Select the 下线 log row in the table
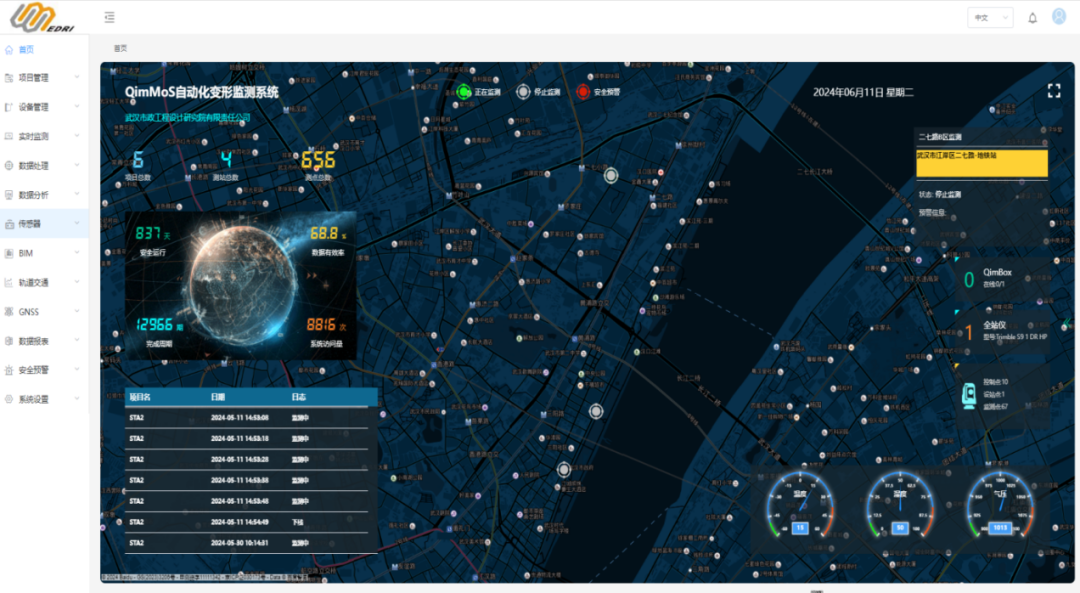 pos(250,523)
